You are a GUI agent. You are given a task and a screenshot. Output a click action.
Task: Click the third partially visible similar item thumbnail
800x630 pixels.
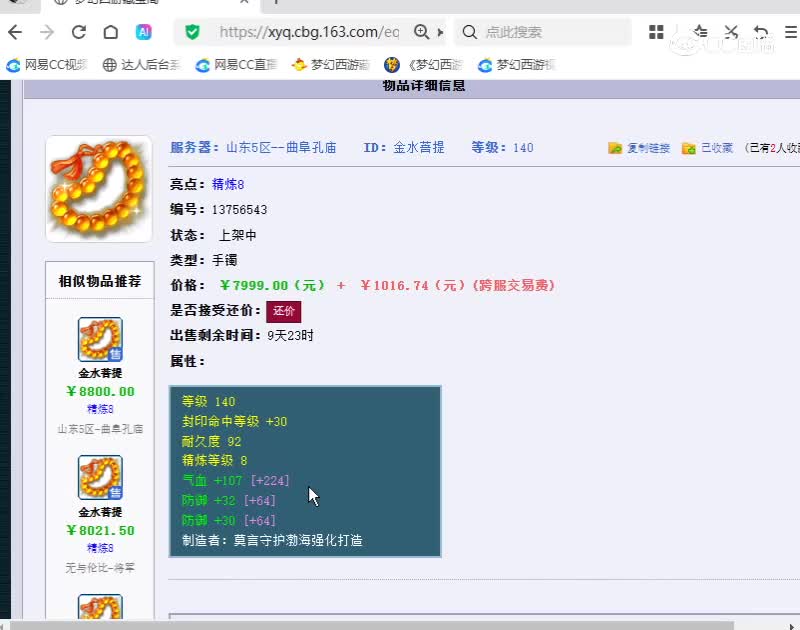(100, 607)
